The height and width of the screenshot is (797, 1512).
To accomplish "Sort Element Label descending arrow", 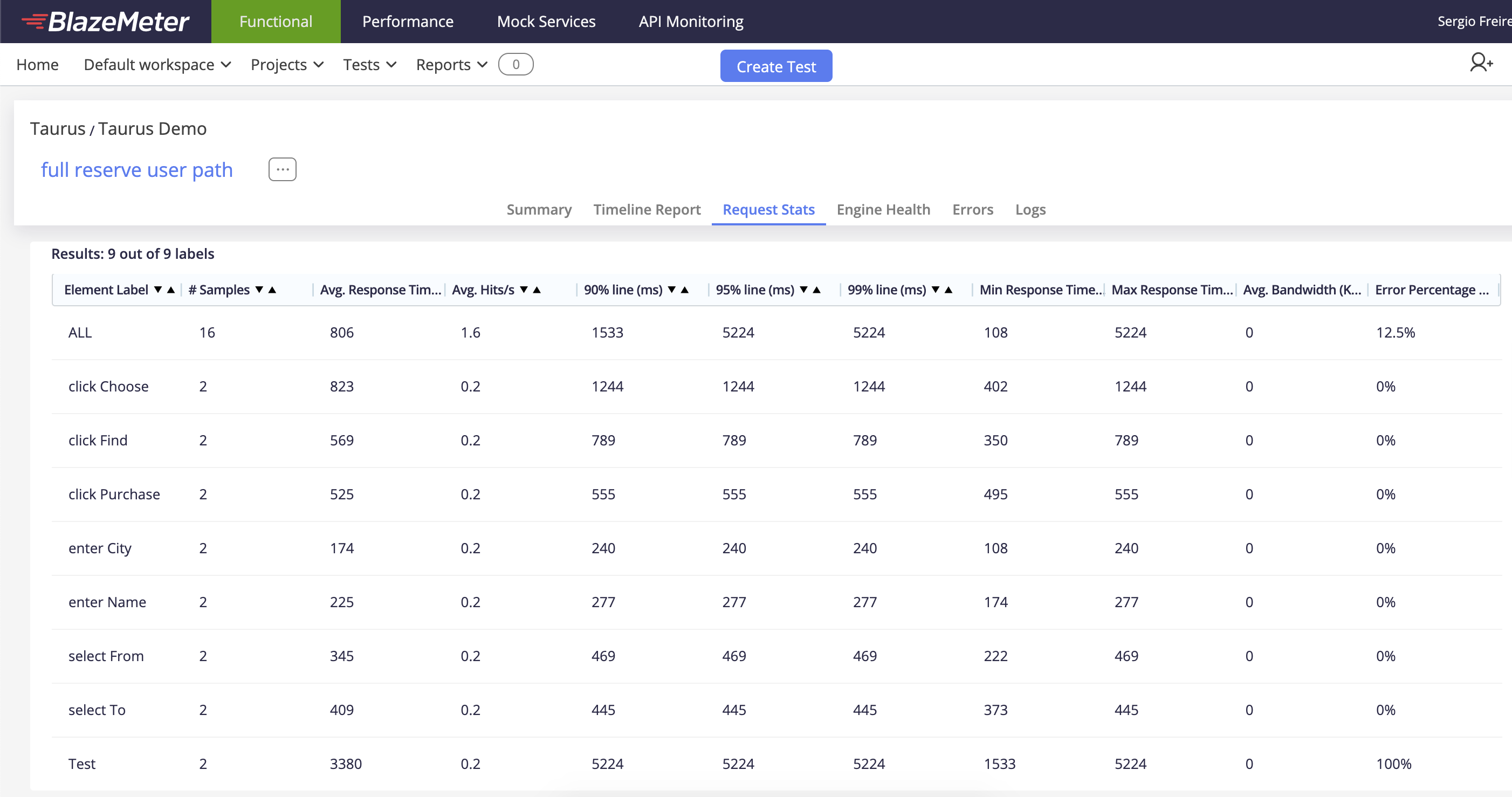I will point(158,290).
